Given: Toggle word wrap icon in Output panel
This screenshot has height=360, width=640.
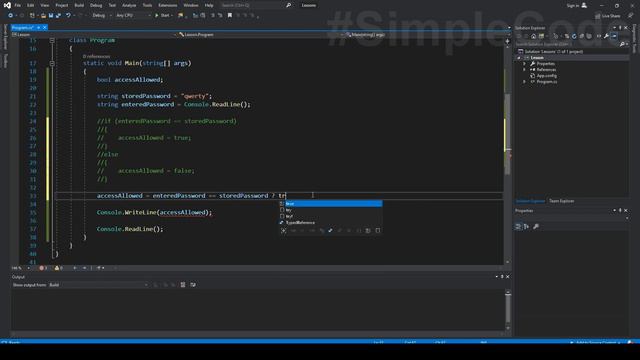Looking at the screenshot, I should pos(193,285).
